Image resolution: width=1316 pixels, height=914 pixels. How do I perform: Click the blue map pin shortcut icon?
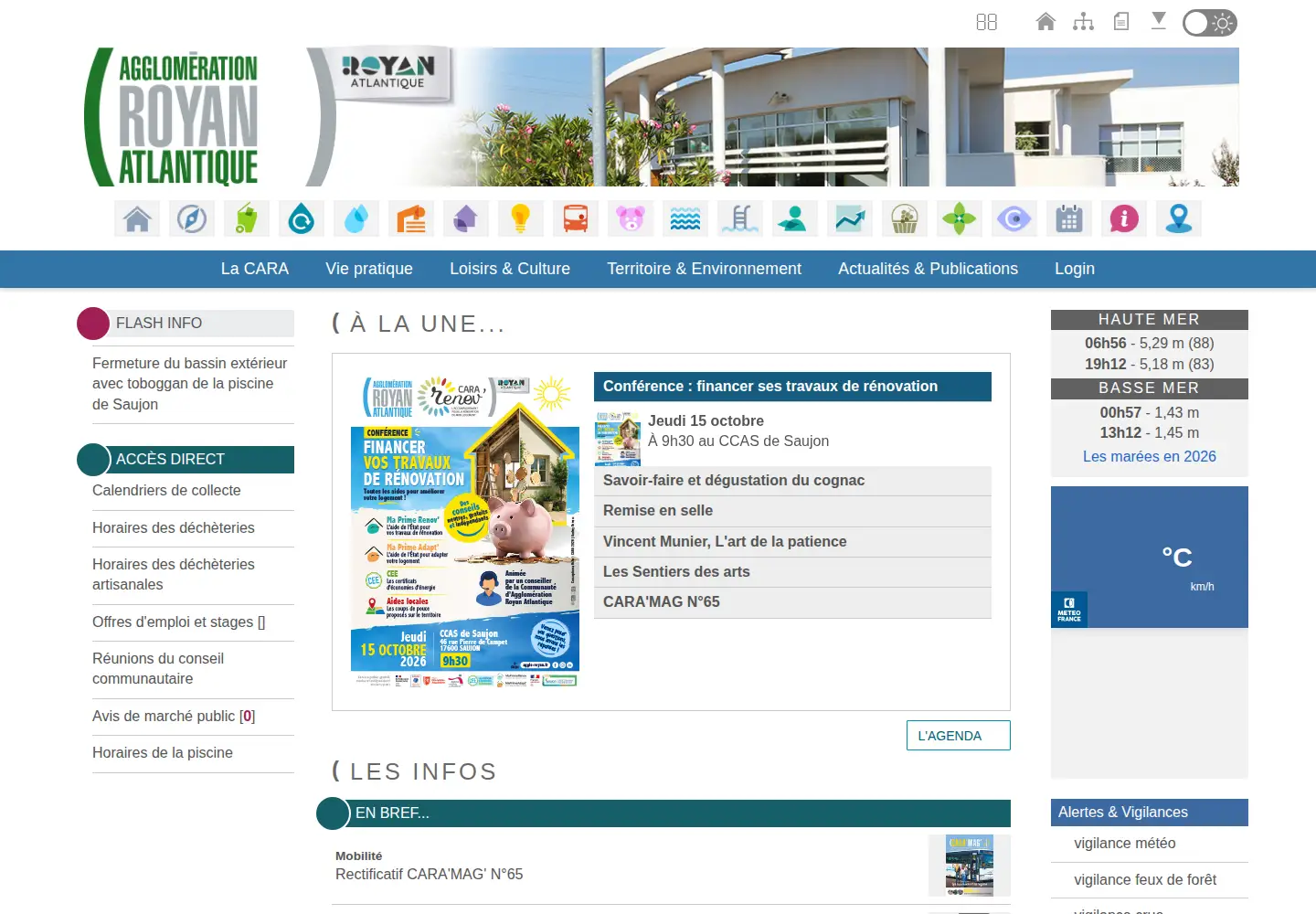1179,218
